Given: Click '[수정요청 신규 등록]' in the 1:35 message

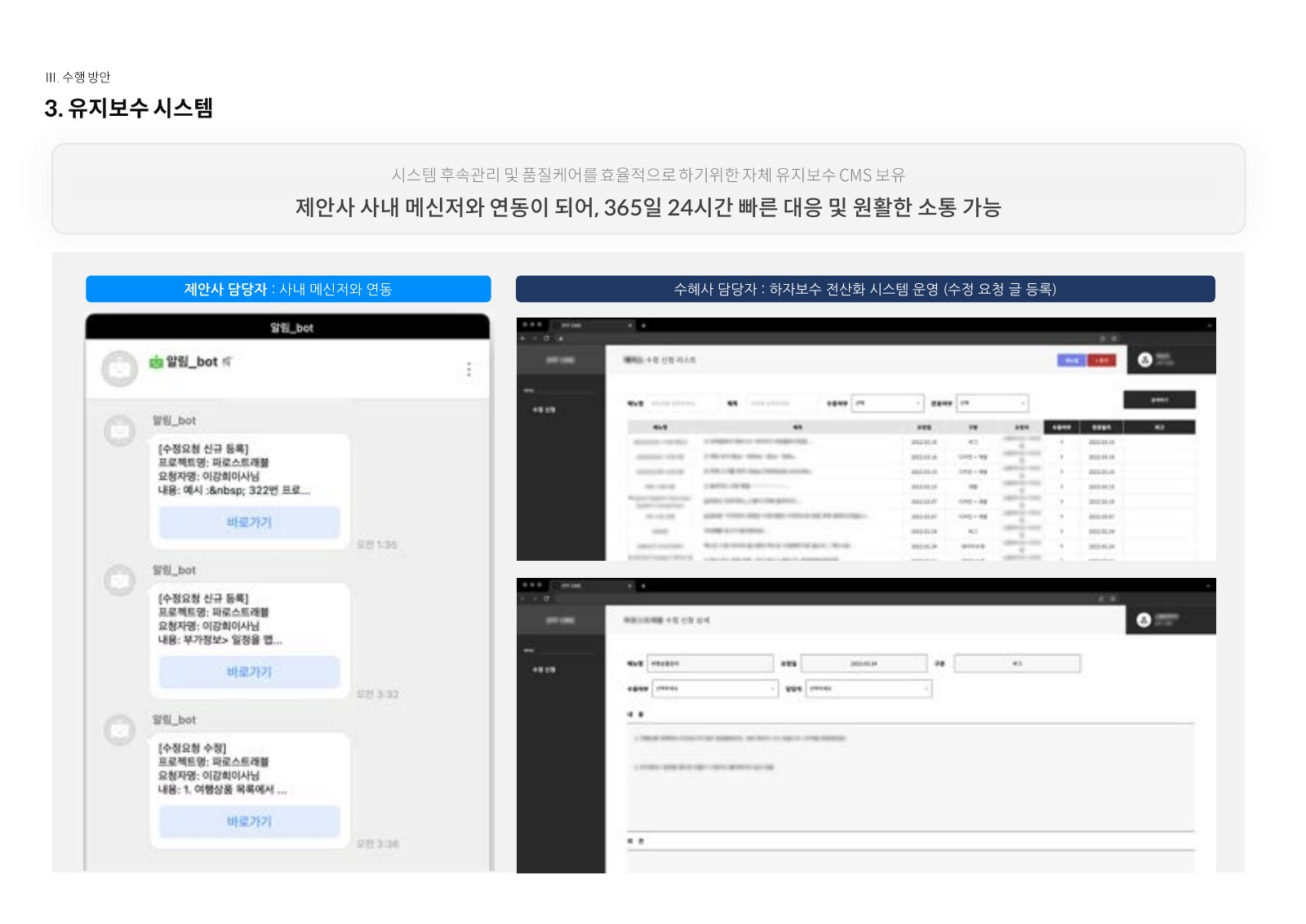Looking at the screenshot, I should pos(203,449).
